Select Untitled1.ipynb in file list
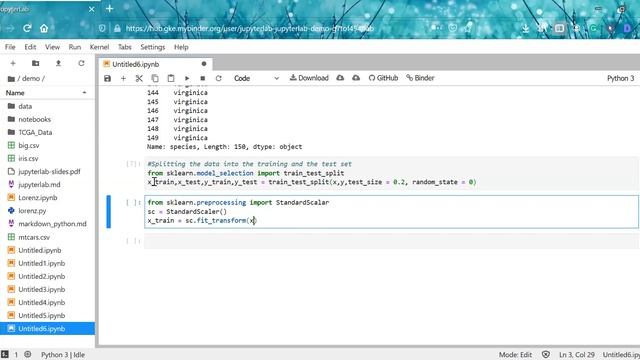 pyautogui.click(x=47, y=263)
